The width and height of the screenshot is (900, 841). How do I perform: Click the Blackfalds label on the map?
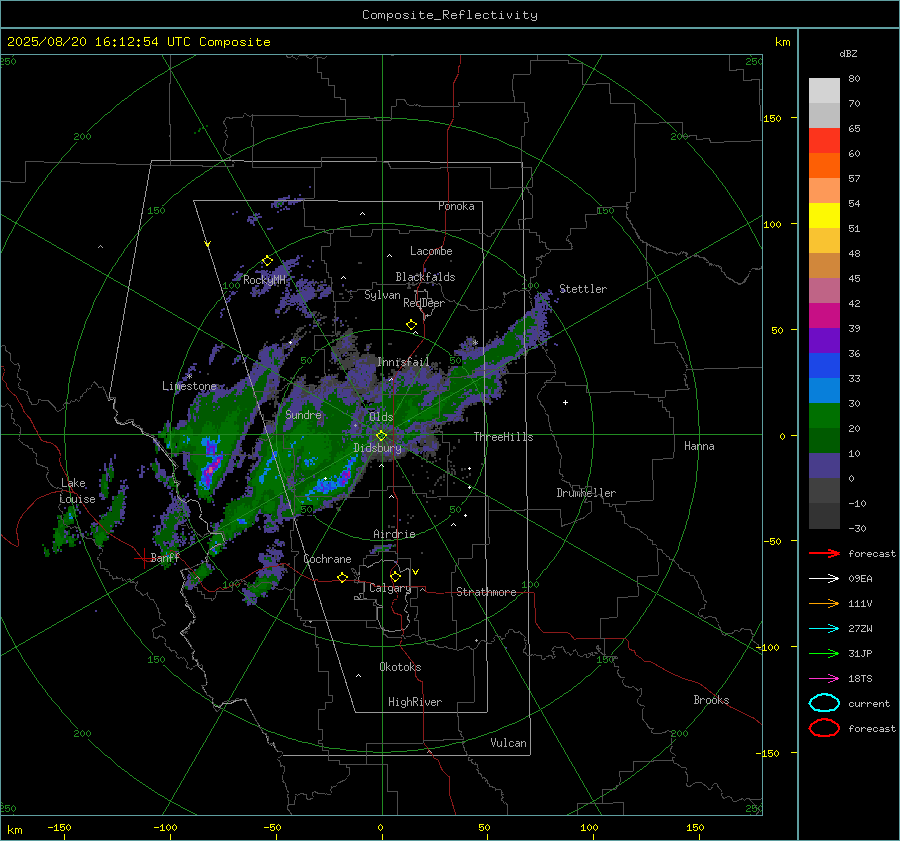425,277
